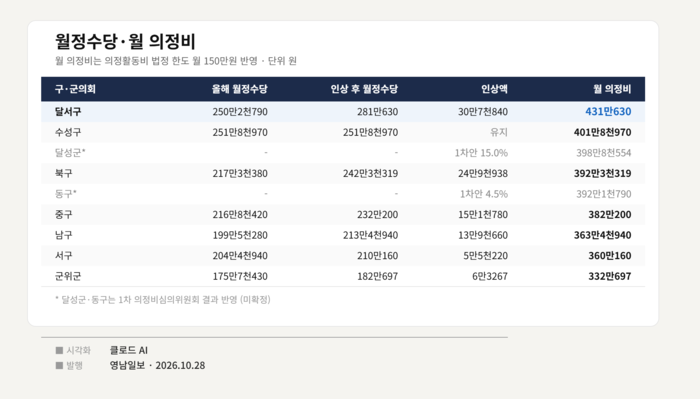Click the 인상액 column header
This screenshot has width=700, height=399.
tap(494, 89)
